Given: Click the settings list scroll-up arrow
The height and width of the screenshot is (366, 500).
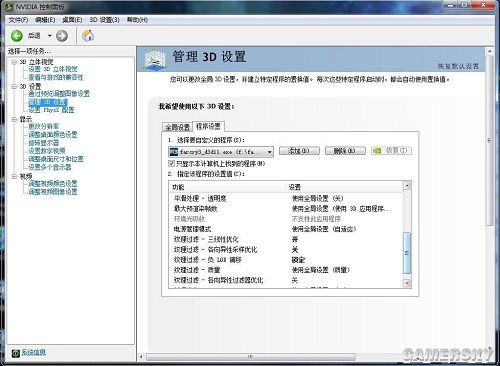Looking at the screenshot, I should click(407, 185).
